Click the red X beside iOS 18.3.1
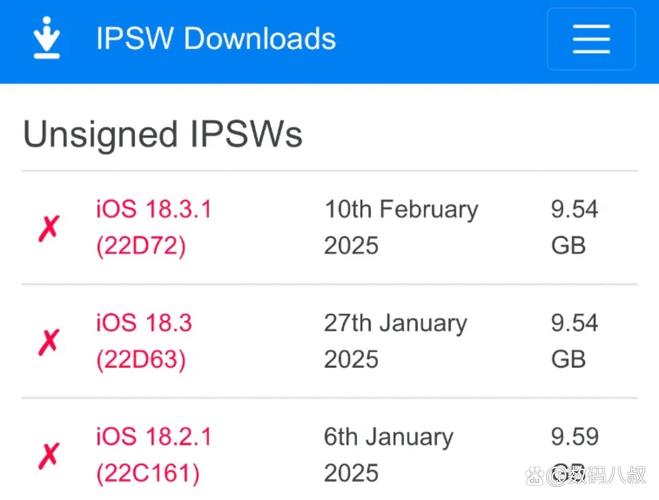Screen dimensions: 659x500 pos(48,229)
